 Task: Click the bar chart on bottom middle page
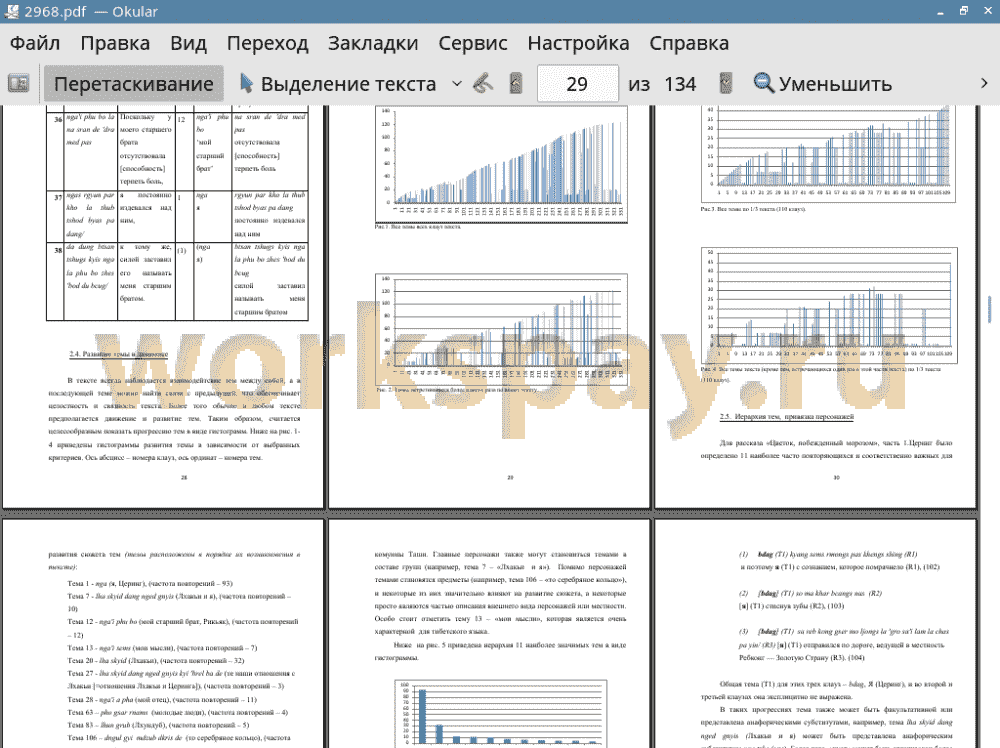501,713
